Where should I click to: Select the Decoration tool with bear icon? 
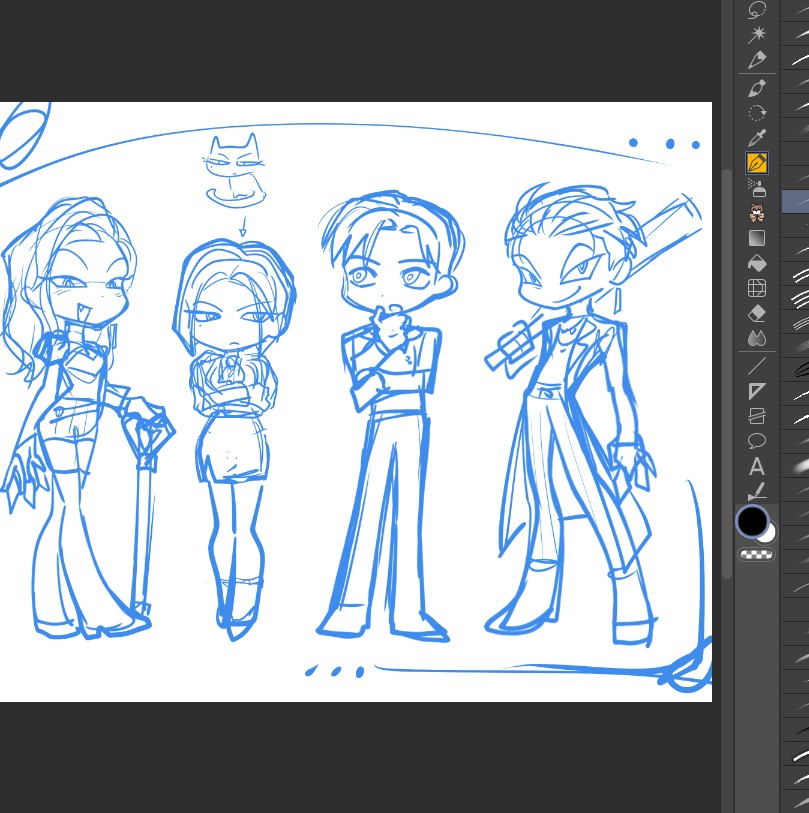pyautogui.click(x=757, y=213)
